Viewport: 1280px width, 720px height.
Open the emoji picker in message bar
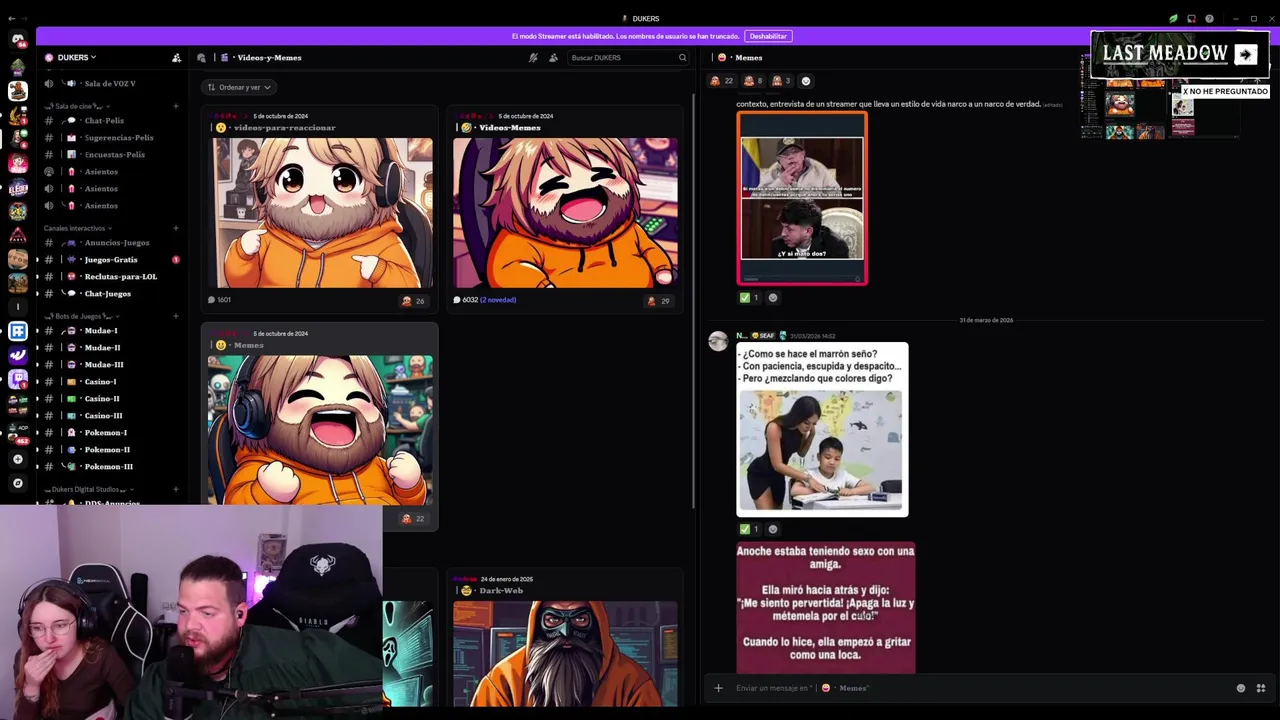pyautogui.click(x=1241, y=688)
